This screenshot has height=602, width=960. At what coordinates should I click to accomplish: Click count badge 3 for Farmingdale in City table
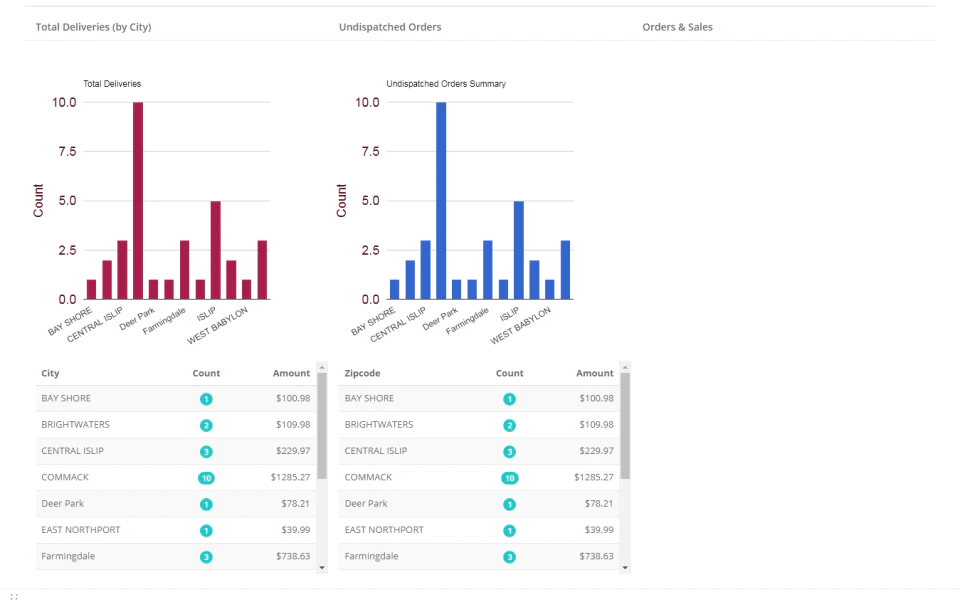click(x=206, y=557)
